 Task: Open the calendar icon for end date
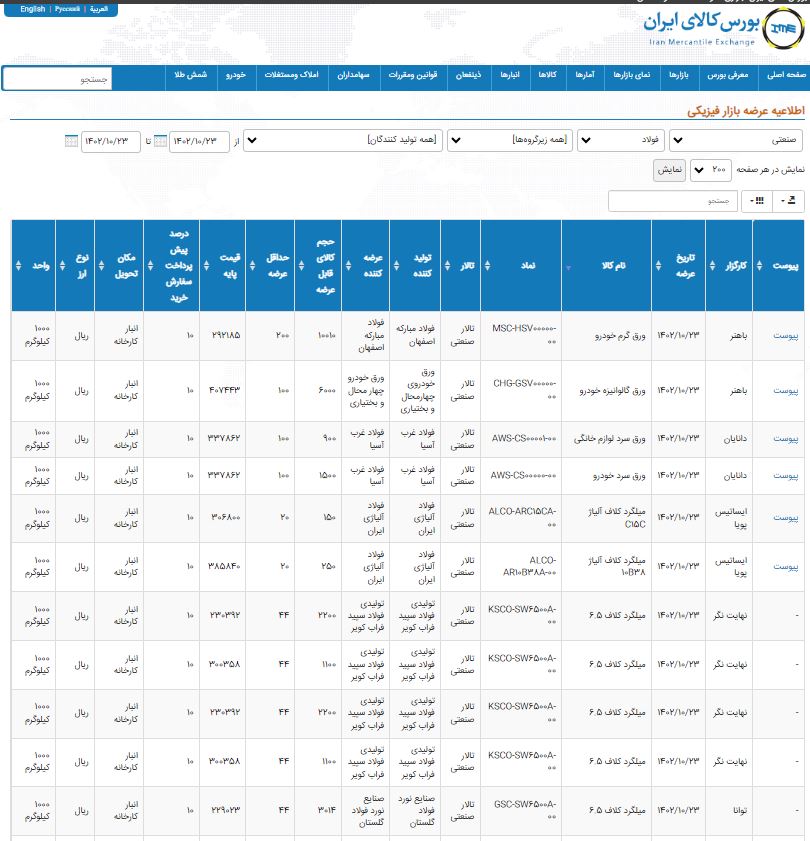tap(71, 142)
